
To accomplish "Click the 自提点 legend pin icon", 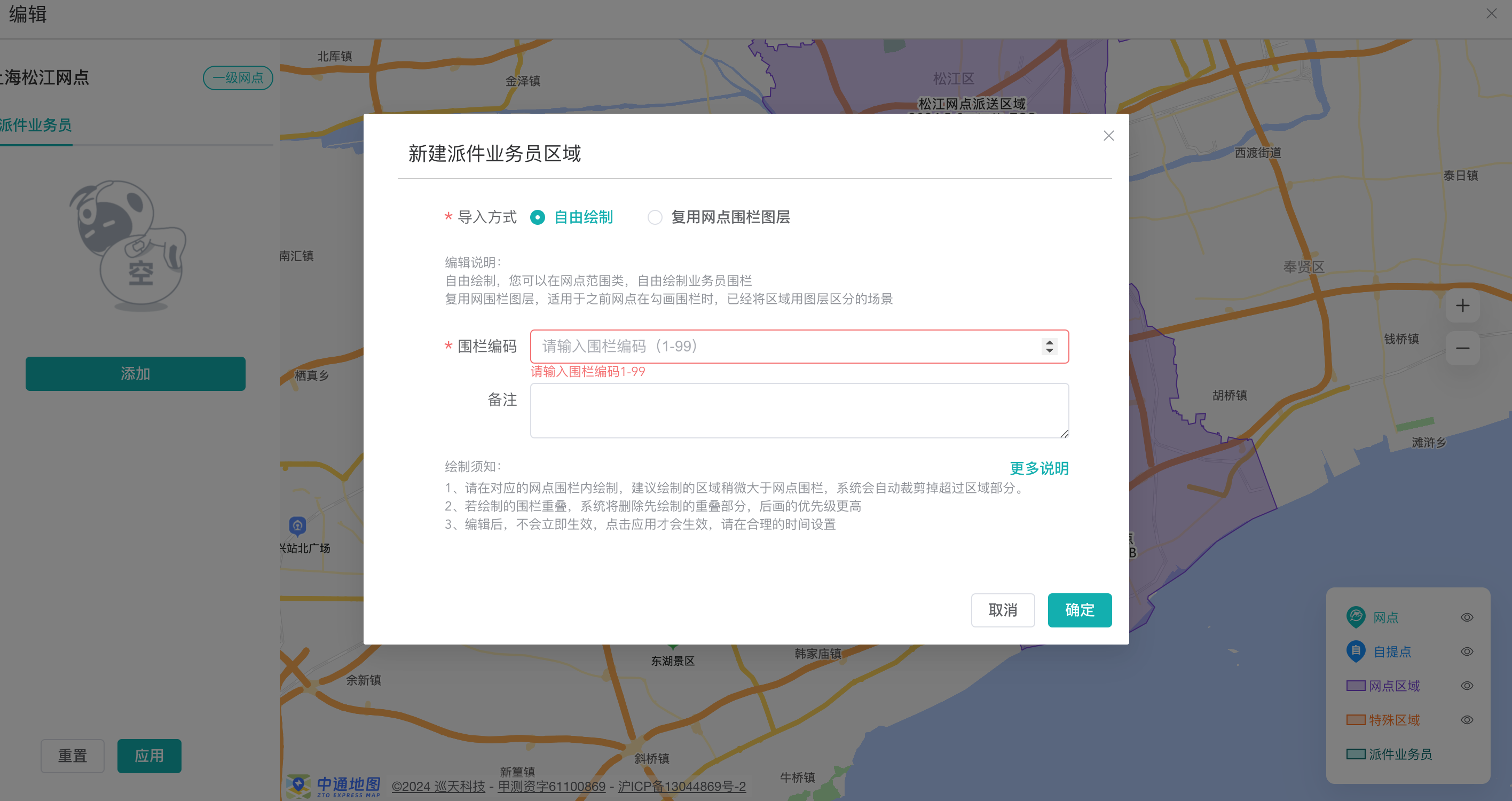I will point(1355,650).
